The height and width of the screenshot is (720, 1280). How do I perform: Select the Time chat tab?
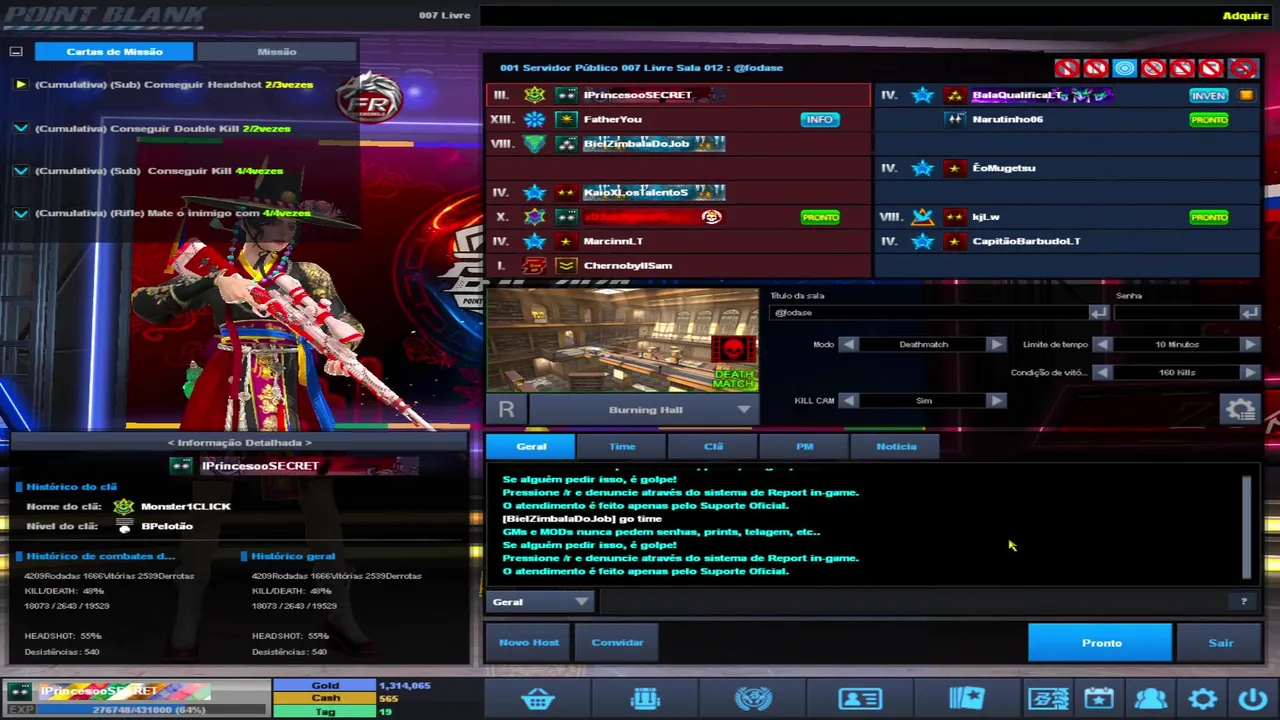pos(622,446)
